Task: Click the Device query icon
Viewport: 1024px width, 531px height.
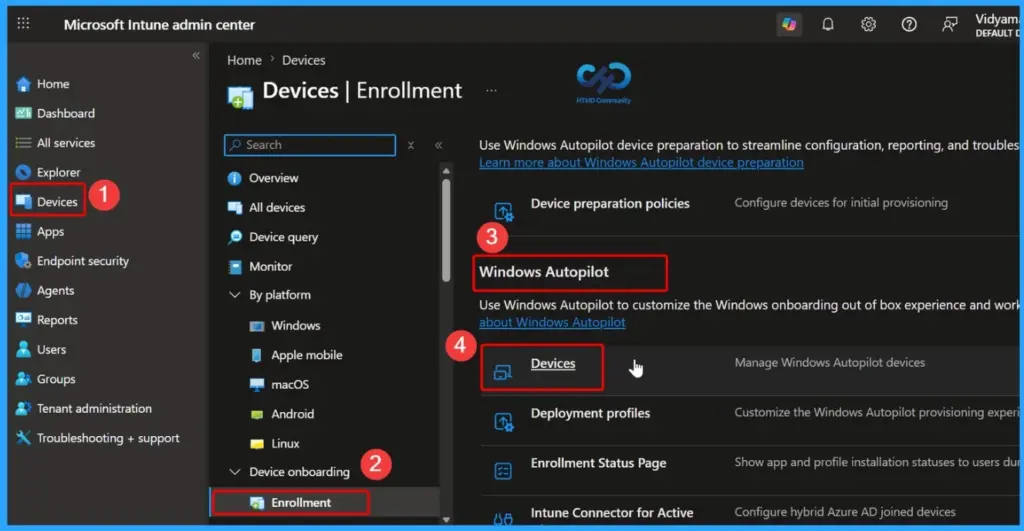Action: click(x=234, y=237)
